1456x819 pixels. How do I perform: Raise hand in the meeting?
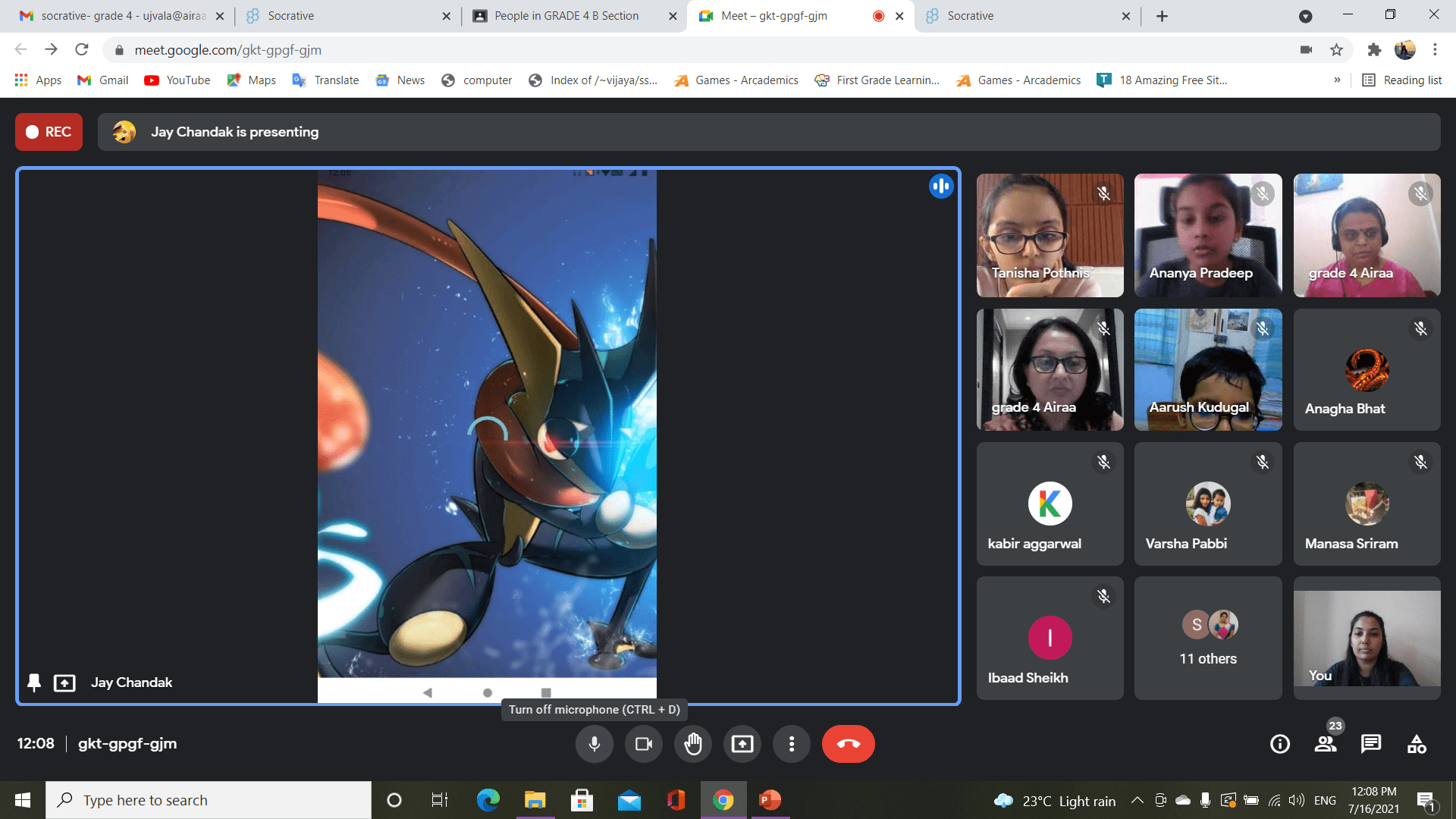pos(692,744)
